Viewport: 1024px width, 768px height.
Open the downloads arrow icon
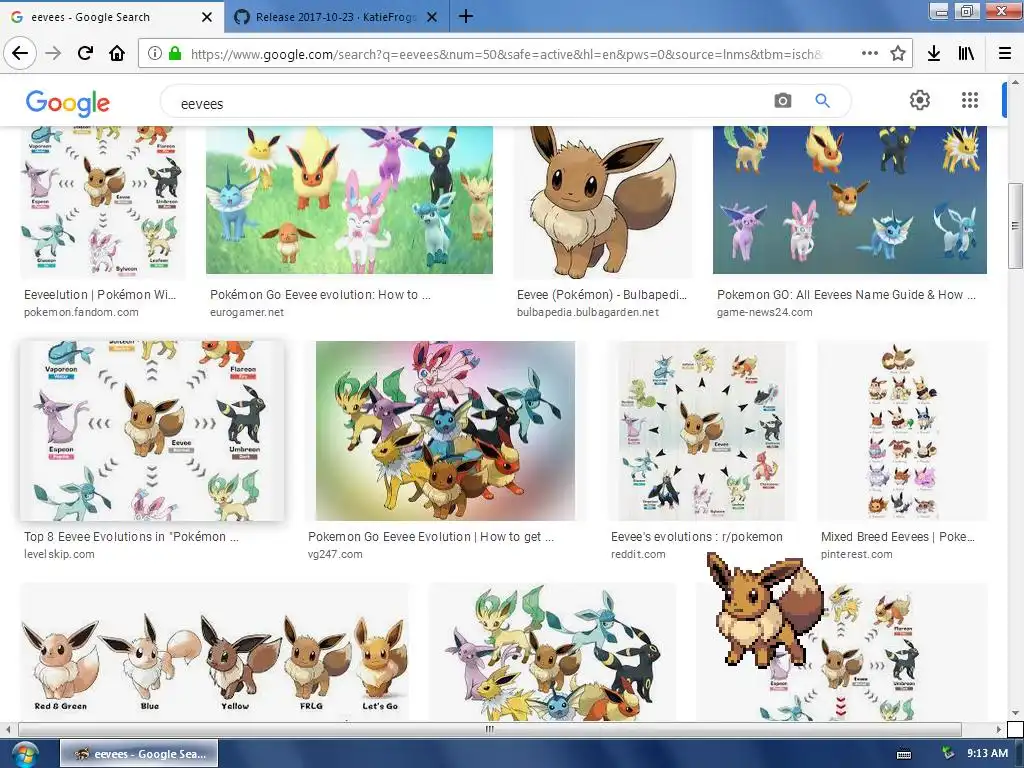(934, 53)
